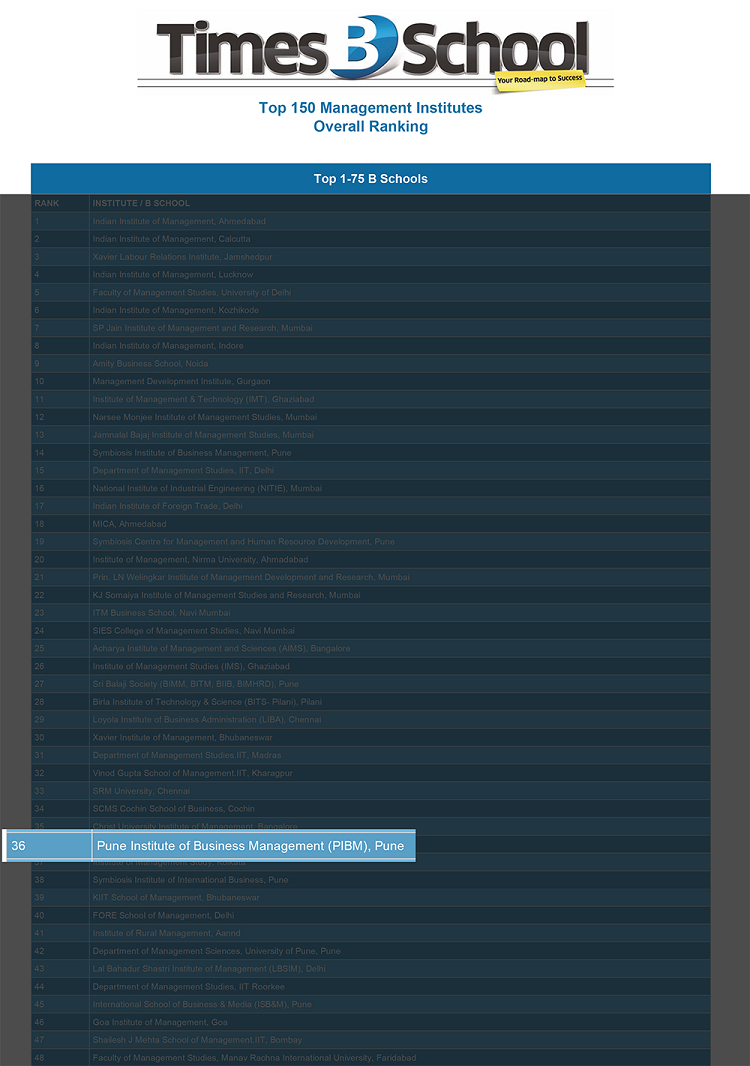This screenshot has height=1066, width=750.
Task: Click SCMS Cochin School of Business
Action: point(173,808)
